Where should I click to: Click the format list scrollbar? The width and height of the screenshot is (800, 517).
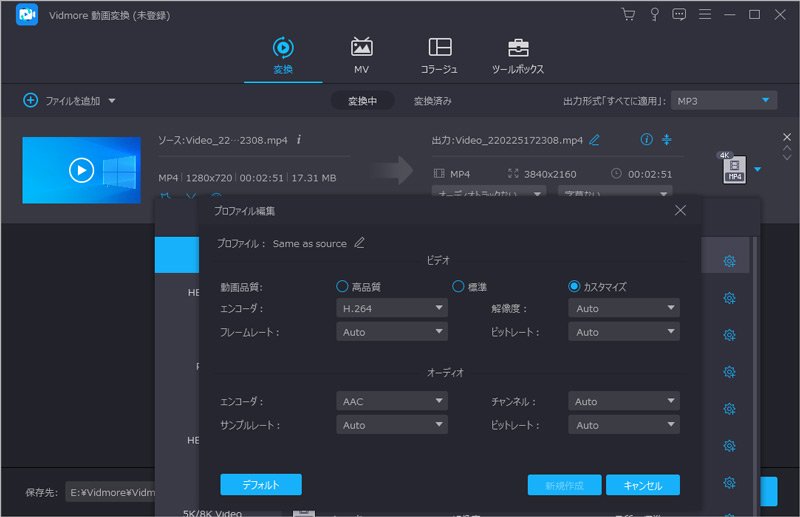(x=755, y=375)
